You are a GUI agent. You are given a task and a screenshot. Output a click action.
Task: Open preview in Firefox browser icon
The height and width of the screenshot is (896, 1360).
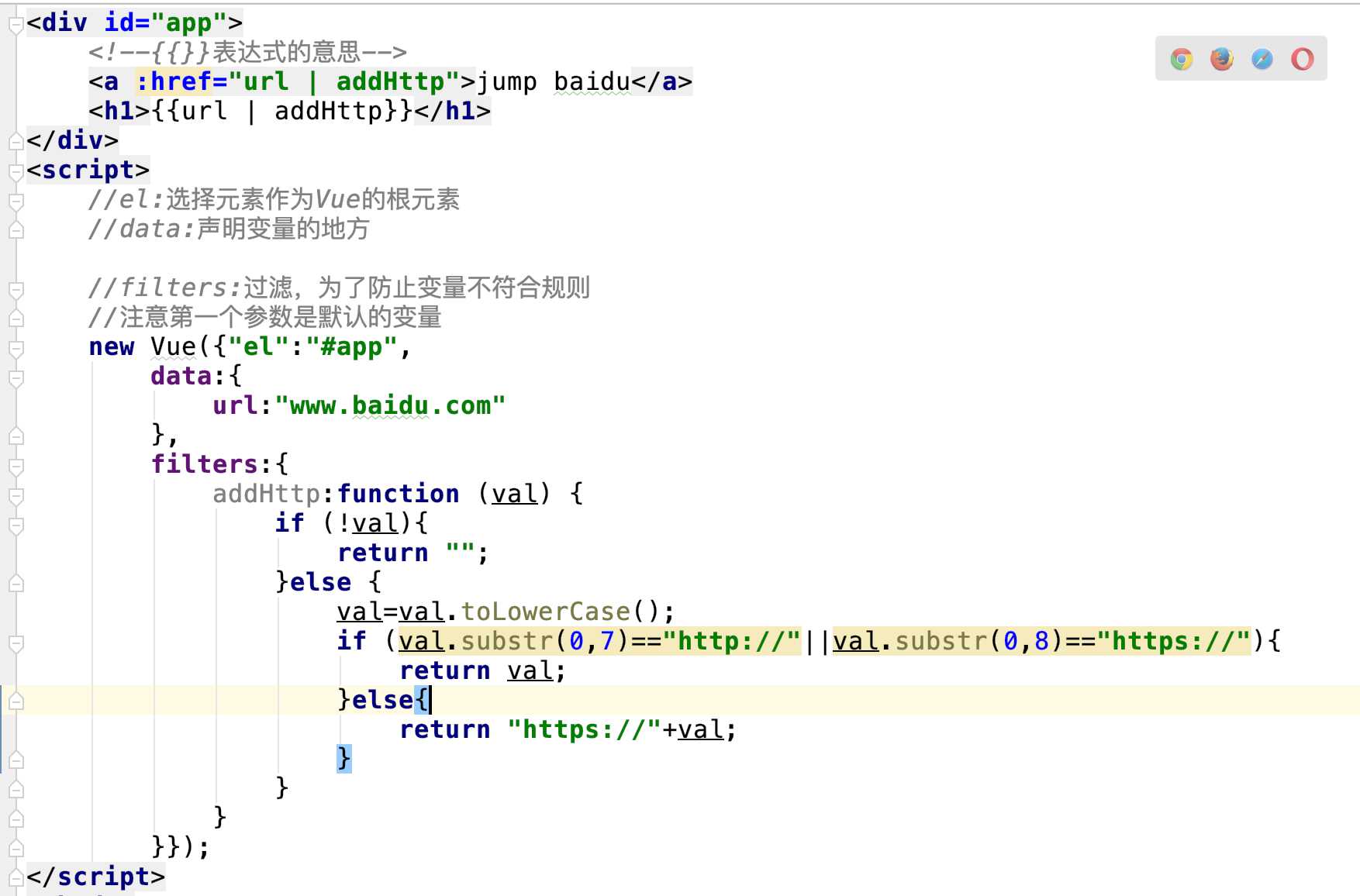1222,59
